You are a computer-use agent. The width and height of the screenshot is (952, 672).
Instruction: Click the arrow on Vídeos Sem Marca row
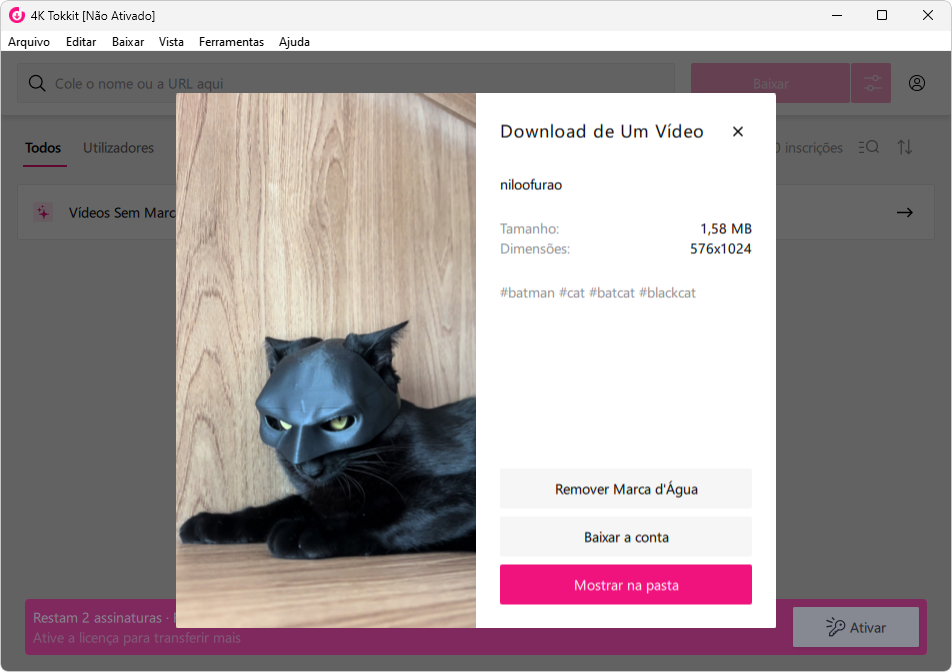pos(905,213)
